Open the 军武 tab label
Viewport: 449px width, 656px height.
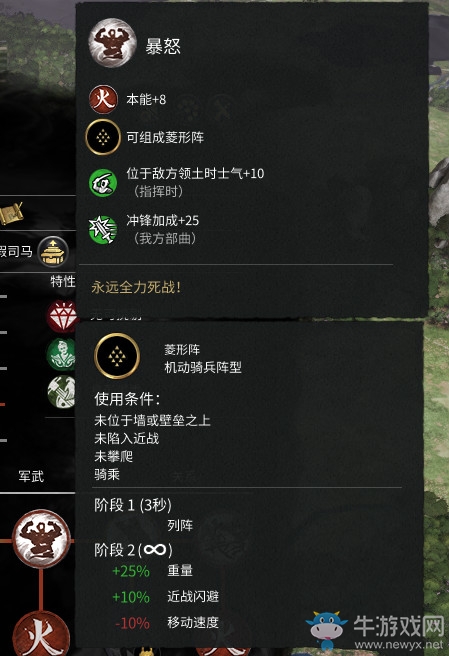coord(31,476)
